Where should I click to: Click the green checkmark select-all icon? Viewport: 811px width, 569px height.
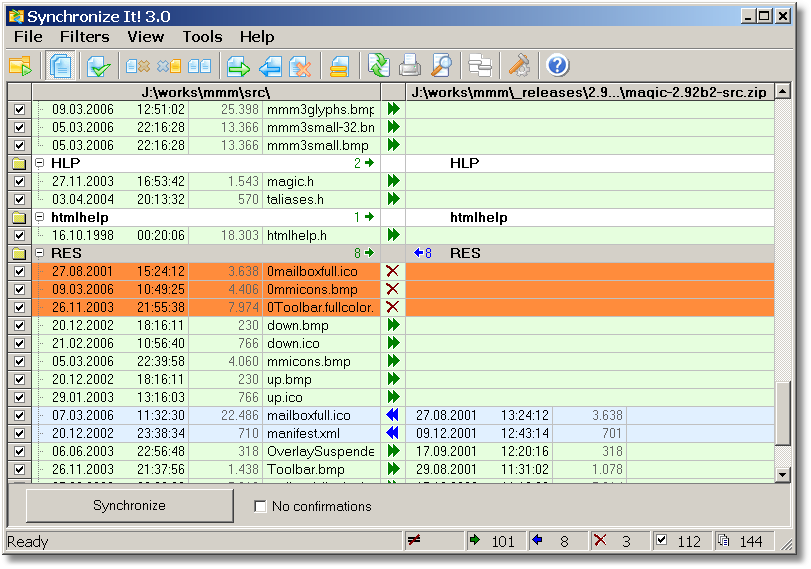[98, 66]
